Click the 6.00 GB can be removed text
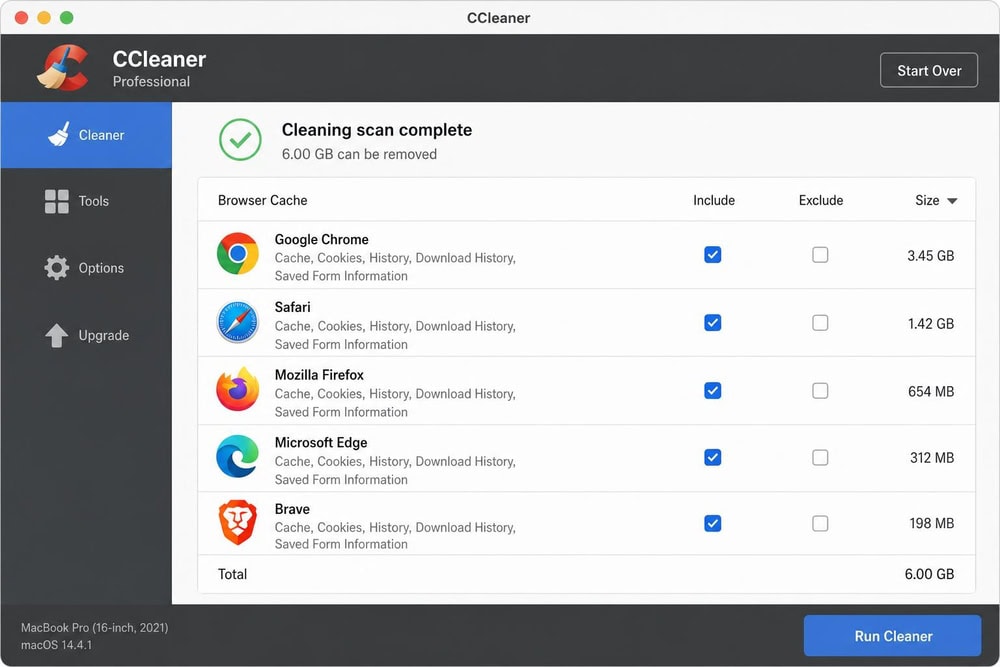Screen dimensions: 1000x667 click(x=359, y=154)
